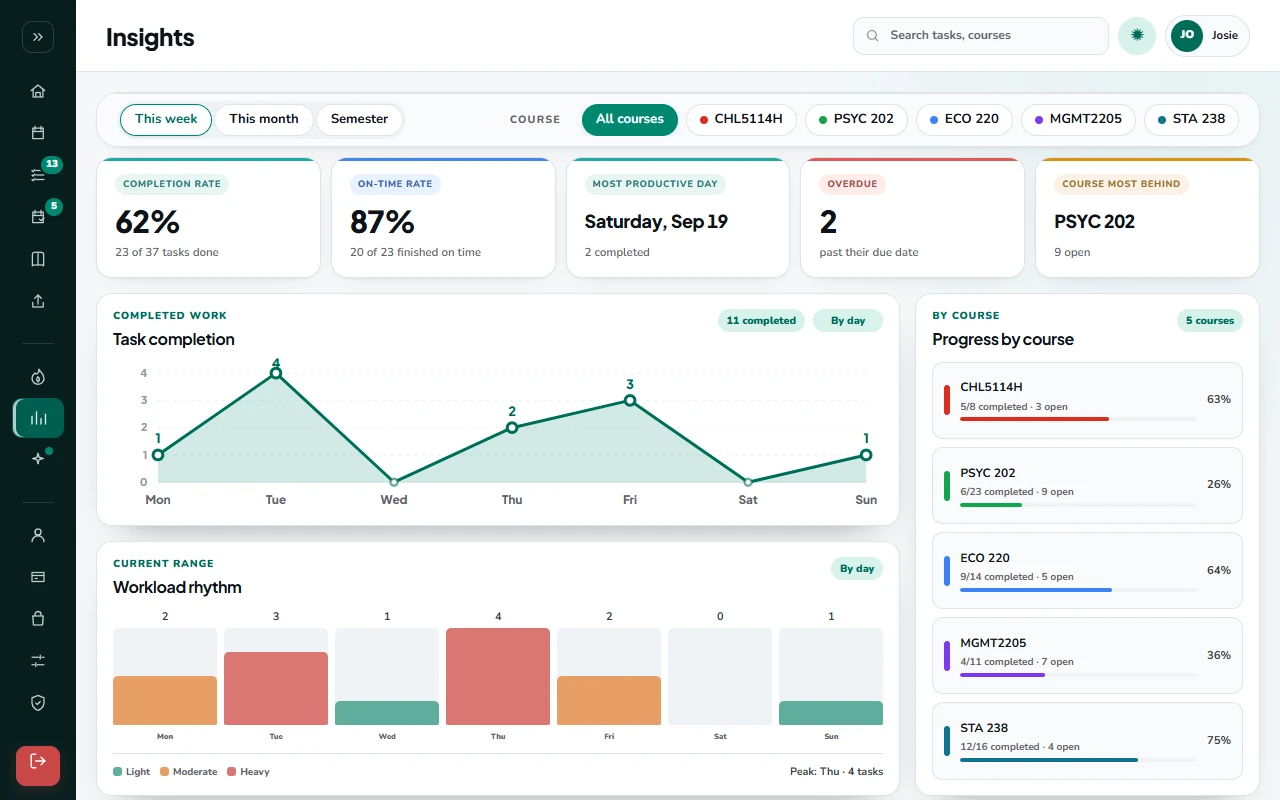
Task: Click the shopping bag icon in sidebar
Action: pos(38,619)
